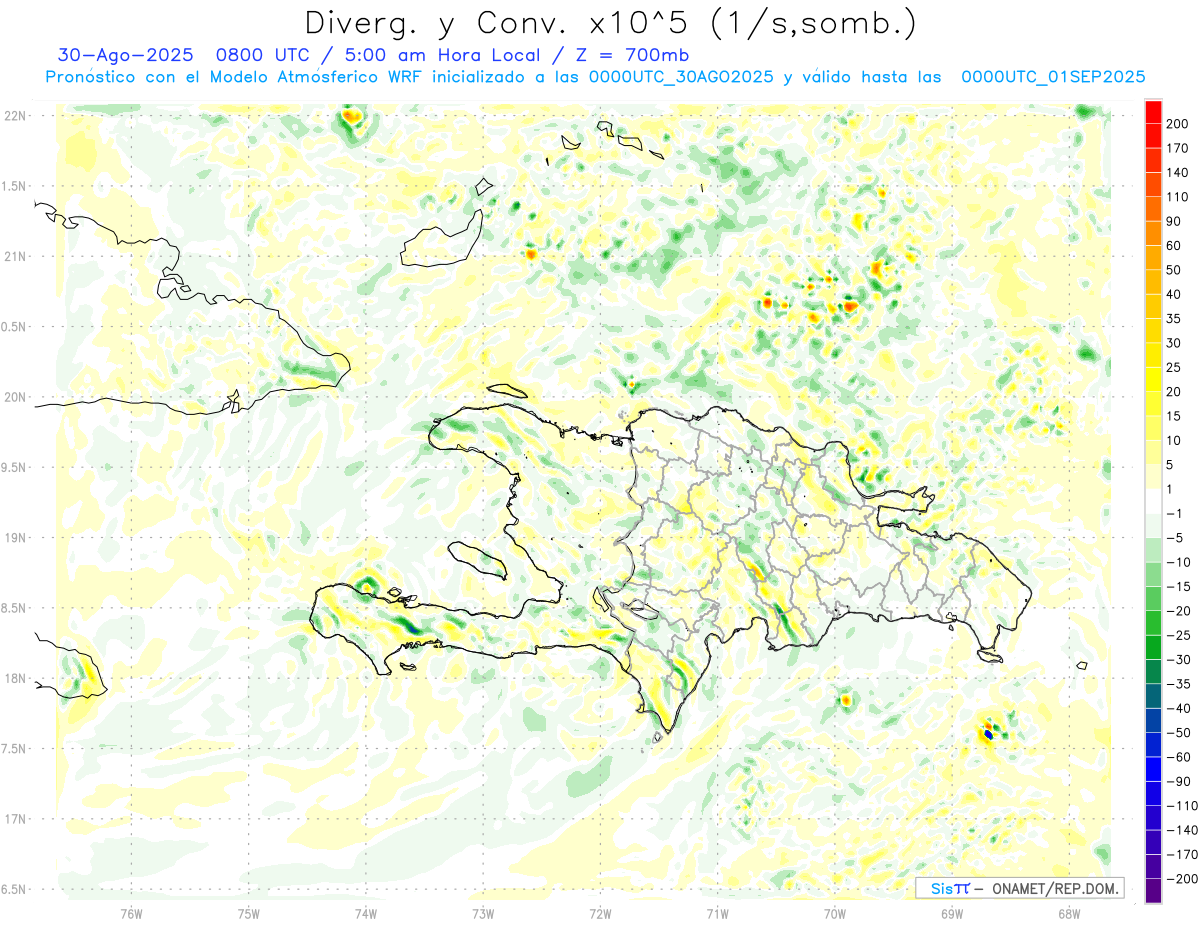Click the '0.5N' latitude label

[15, 327]
